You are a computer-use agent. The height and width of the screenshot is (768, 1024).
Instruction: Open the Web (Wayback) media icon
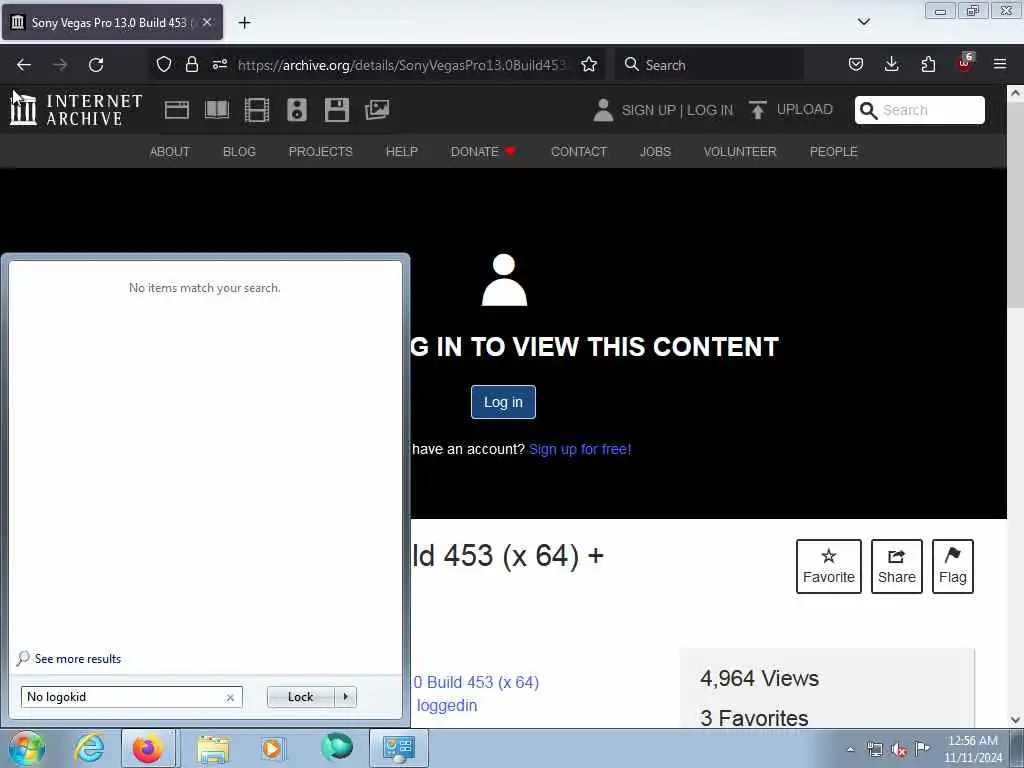(176, 110)
